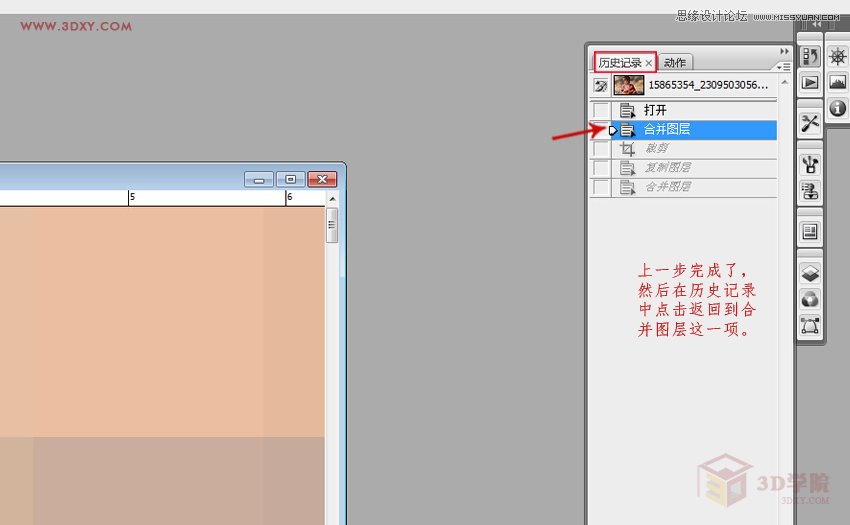Viewport: 850px width, 525px height.
Task: Open the Brushes panel icon
Action: pos(810,164)
